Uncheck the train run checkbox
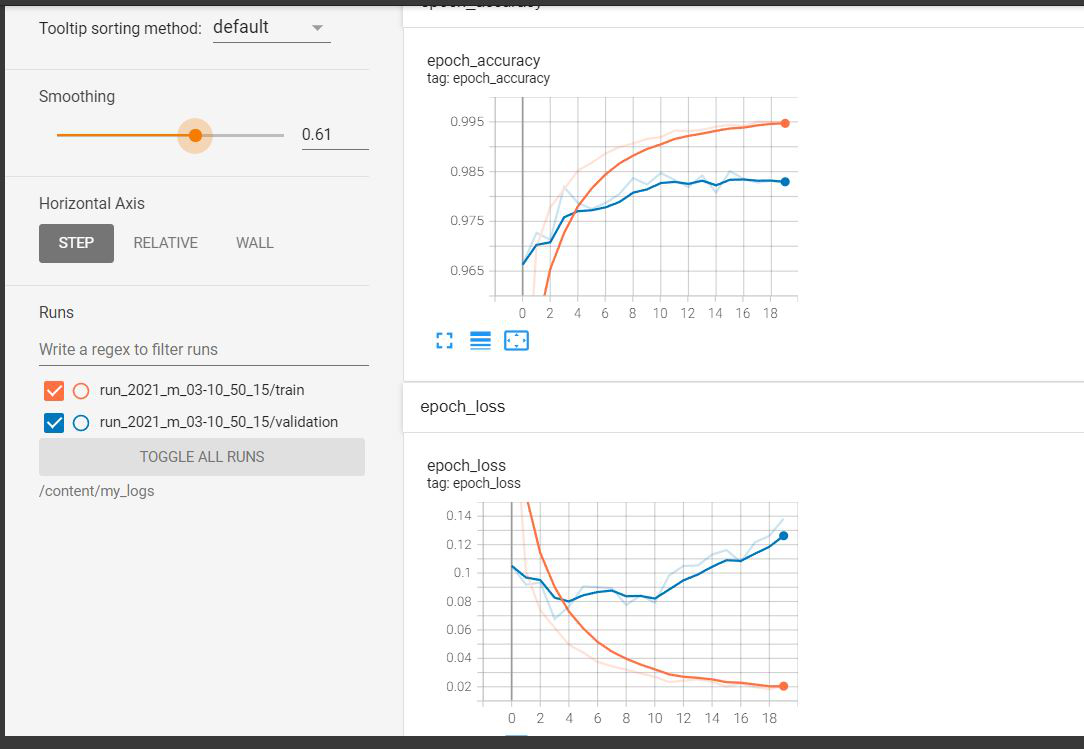1084x749 pixels. [54, 390]
